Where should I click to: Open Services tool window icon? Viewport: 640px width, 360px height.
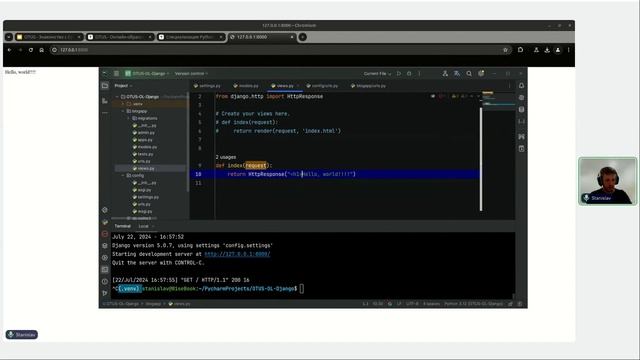[105, 258]
